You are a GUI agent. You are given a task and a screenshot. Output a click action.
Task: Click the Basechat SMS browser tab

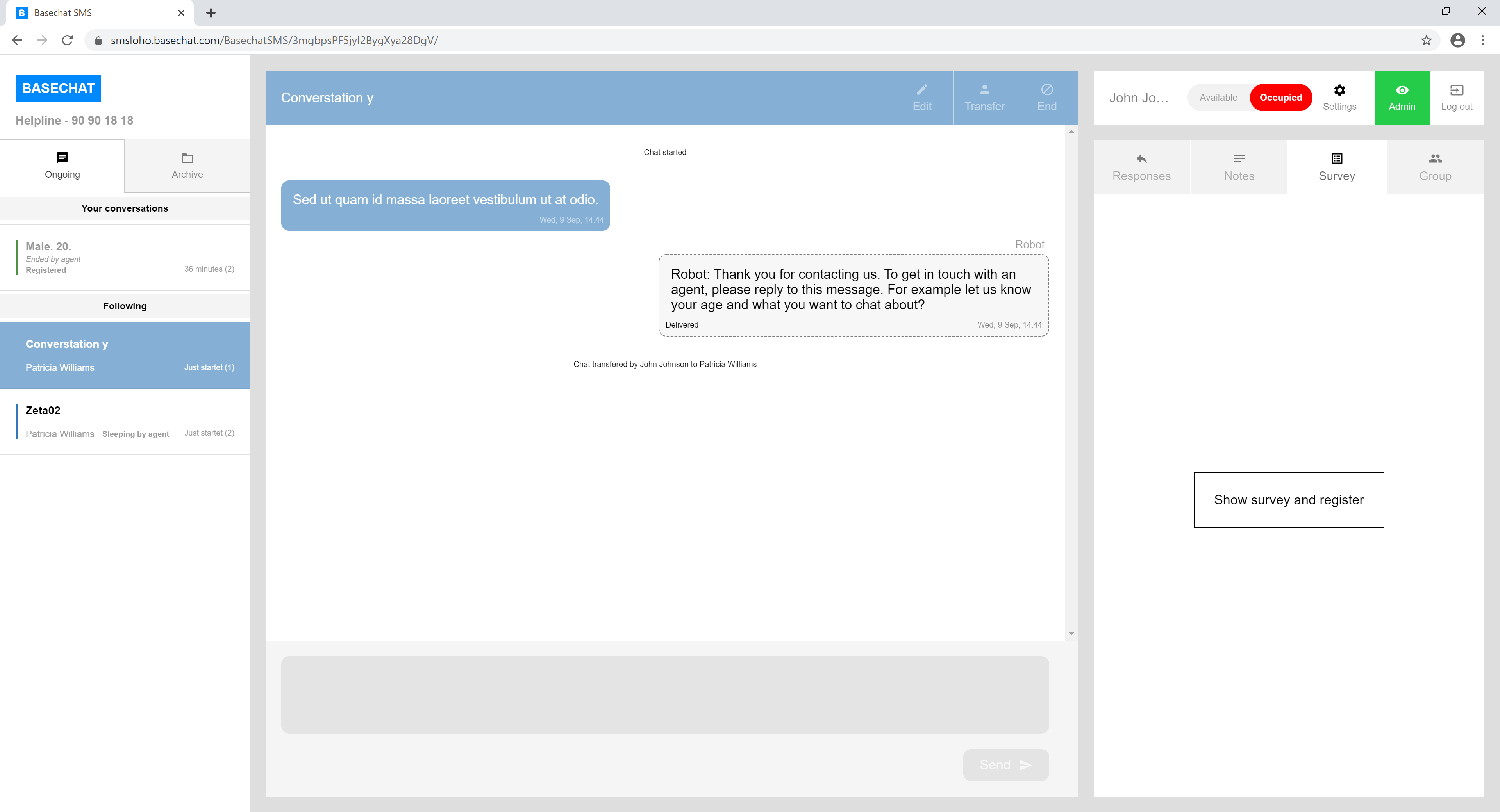[100, 13]
